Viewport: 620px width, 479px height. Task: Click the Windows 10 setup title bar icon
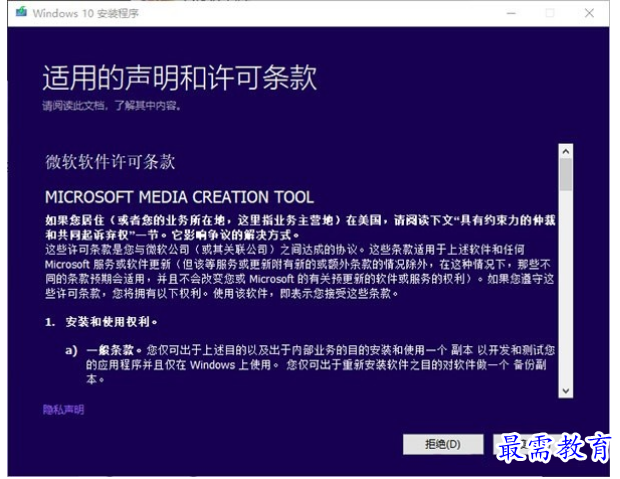click(21, 12)
